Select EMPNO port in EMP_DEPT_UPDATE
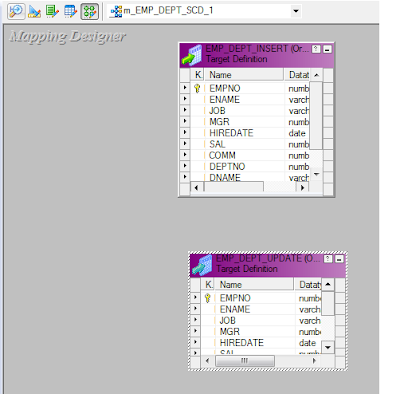 [x=235, y=298]
